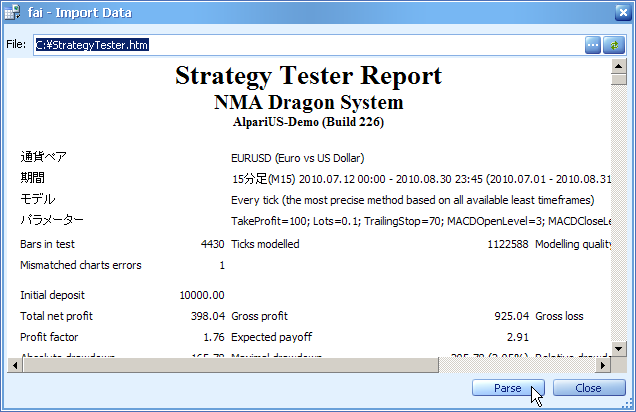636x412 pixels.
Task: Click the green refresh file button
Action: tap(614, 45)
